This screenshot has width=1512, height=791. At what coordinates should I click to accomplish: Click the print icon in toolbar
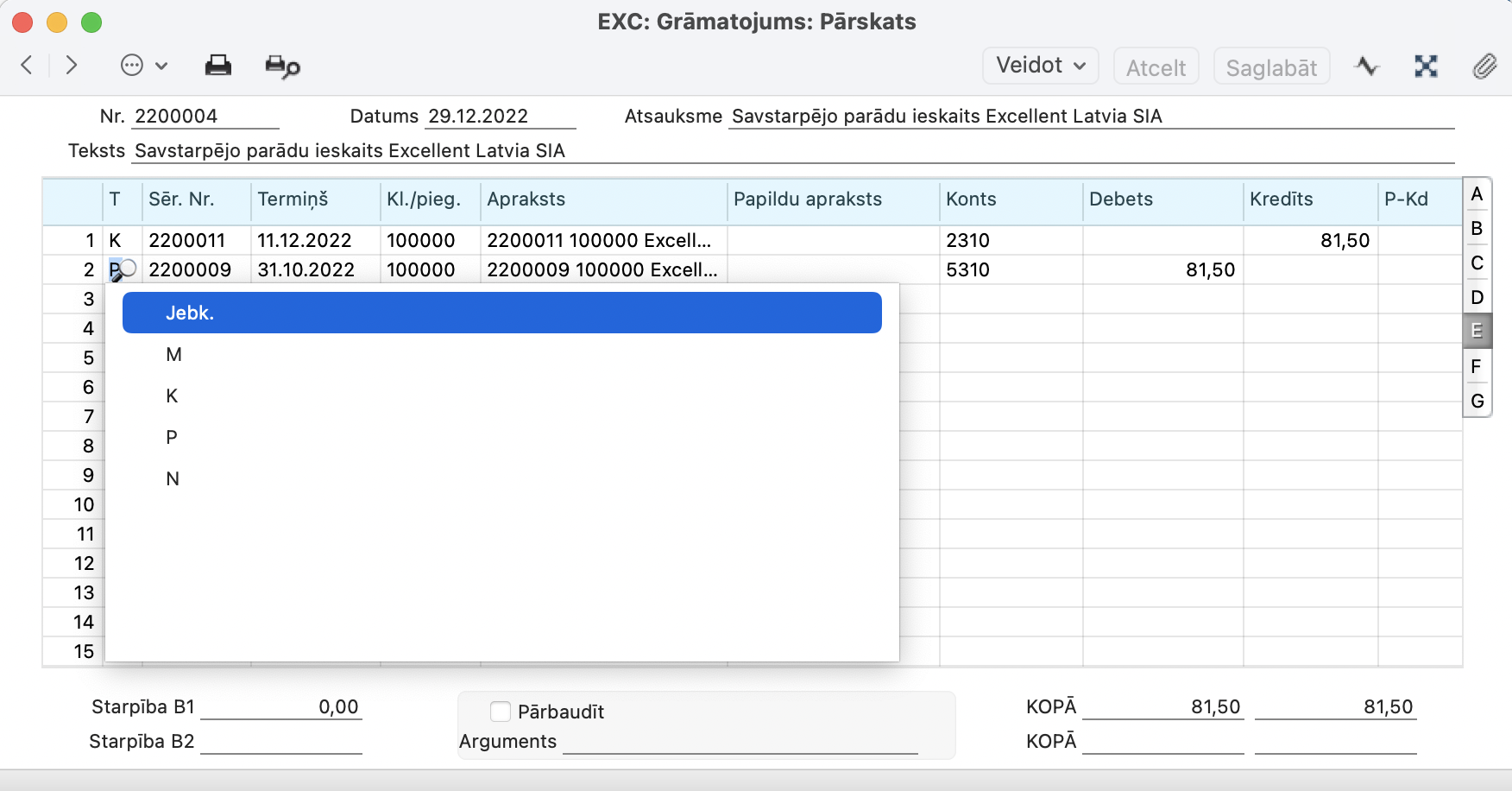217,66
